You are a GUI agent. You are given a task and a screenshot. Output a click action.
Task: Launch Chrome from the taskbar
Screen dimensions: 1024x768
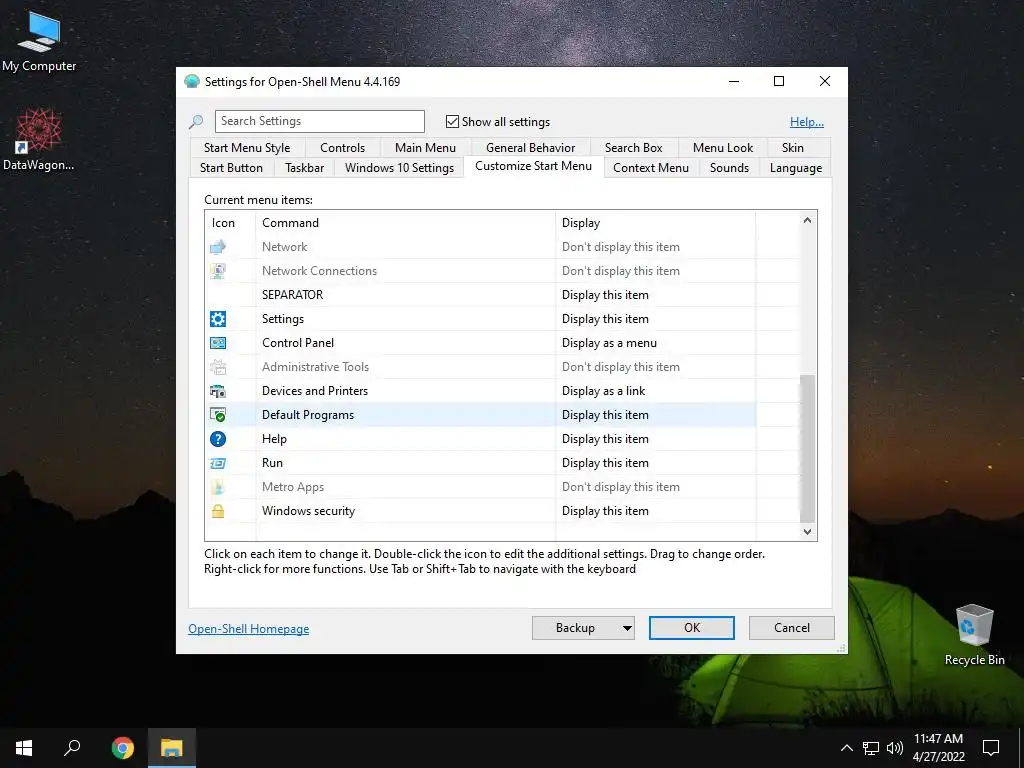[122, 748]
